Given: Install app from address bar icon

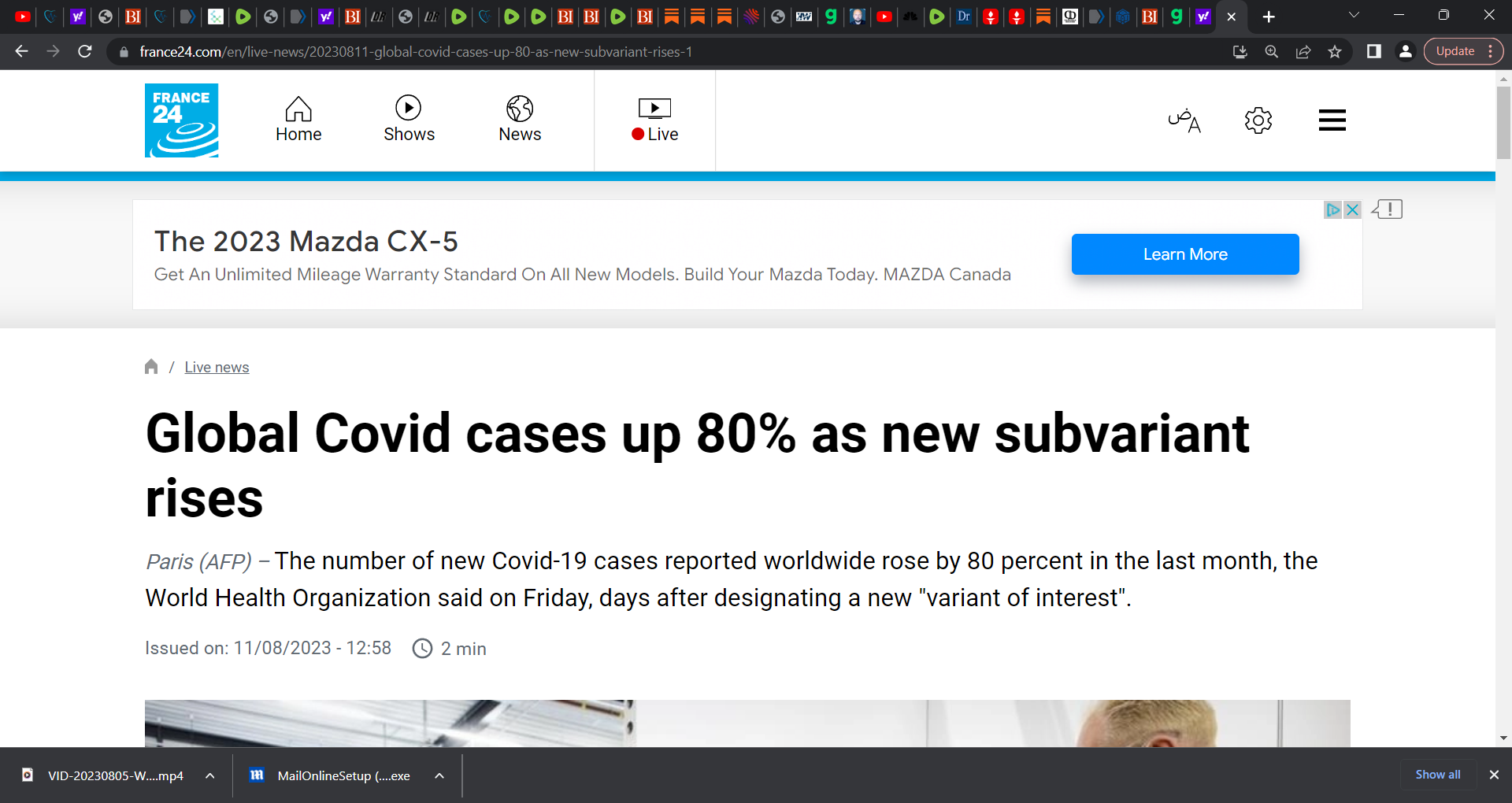Looking at the screenshot, I should (x=1240, y=52).
